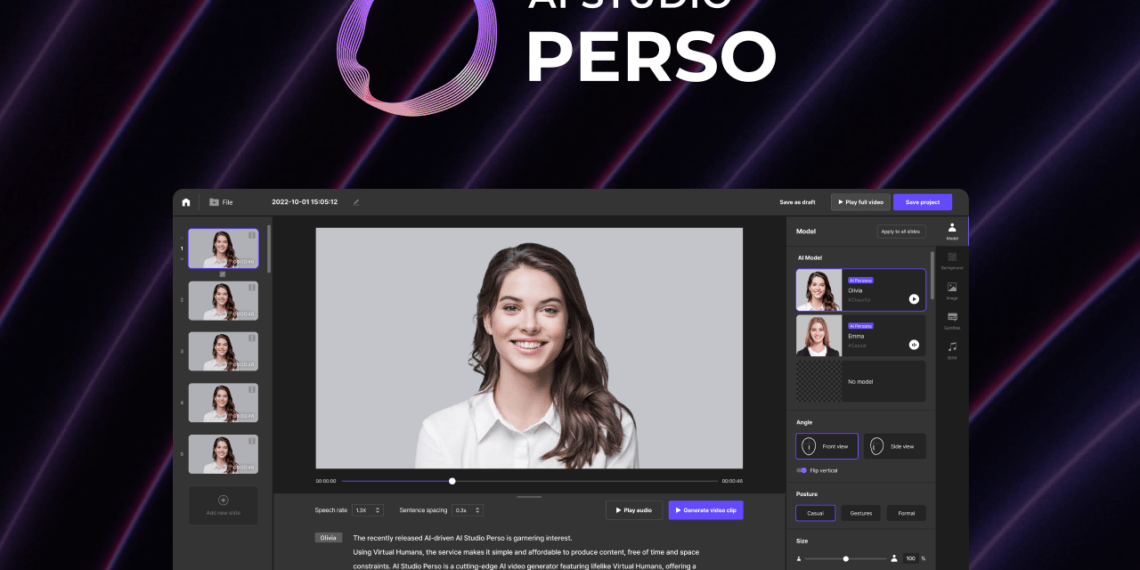Select slide 2 thumbnail
The height and width of the screenshot is (570, 1140).
pyautogui.click(x=223, y=301)
